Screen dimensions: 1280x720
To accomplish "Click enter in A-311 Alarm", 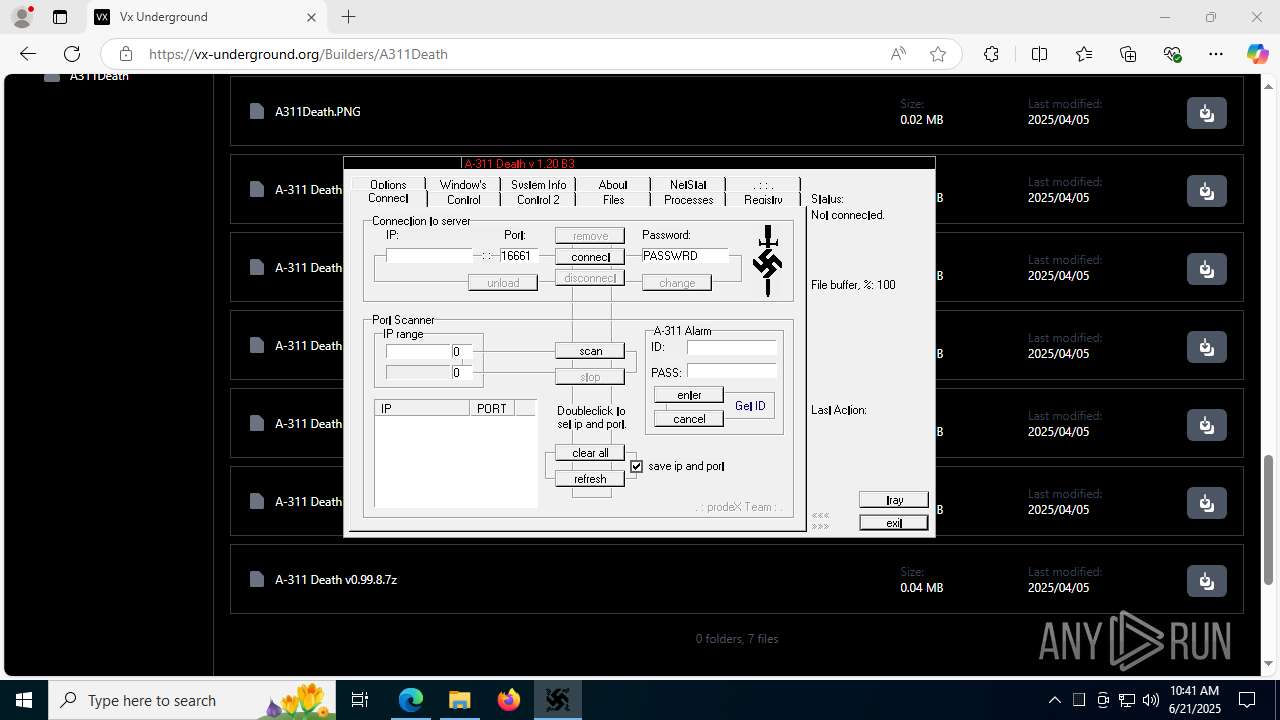I will (x=689, y=395).
